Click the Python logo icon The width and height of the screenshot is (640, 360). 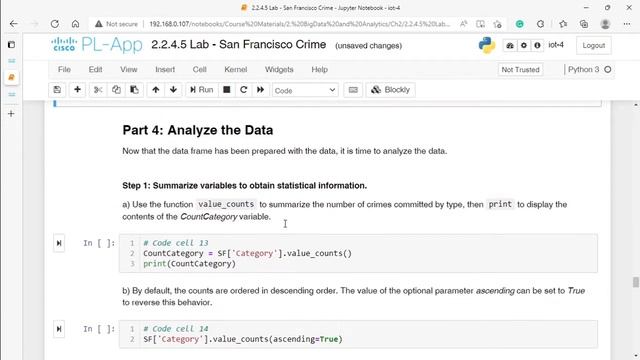pyautogui.click(x=487, y=45)
